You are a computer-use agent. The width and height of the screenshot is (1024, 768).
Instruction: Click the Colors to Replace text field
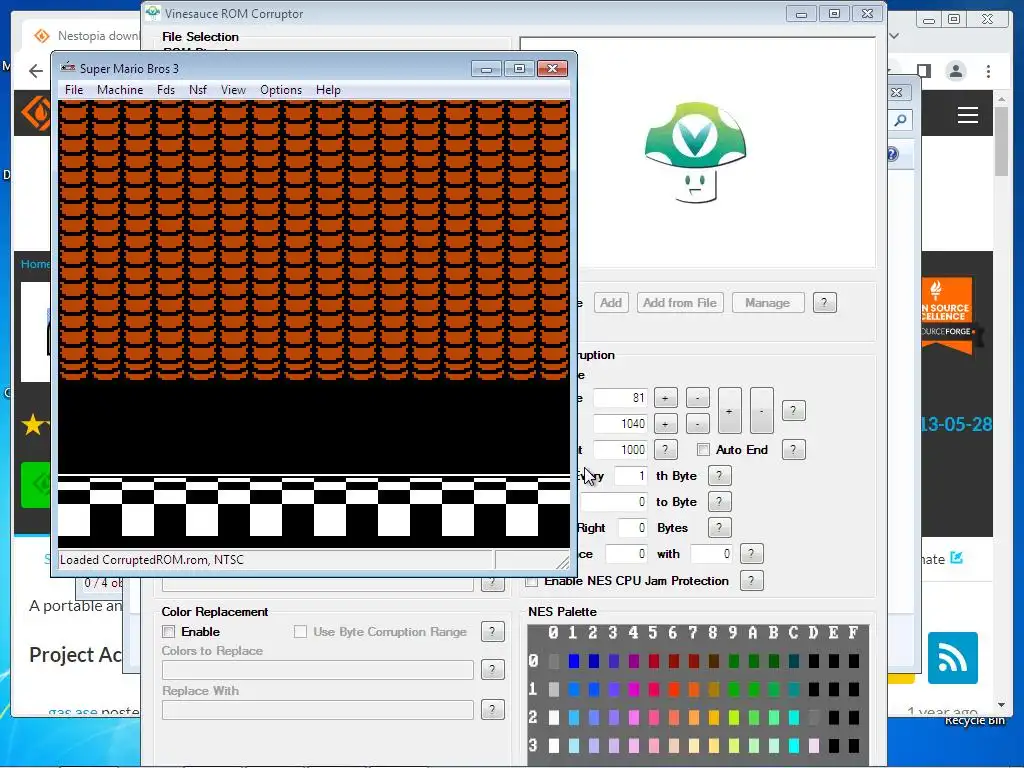coord(317,670)
